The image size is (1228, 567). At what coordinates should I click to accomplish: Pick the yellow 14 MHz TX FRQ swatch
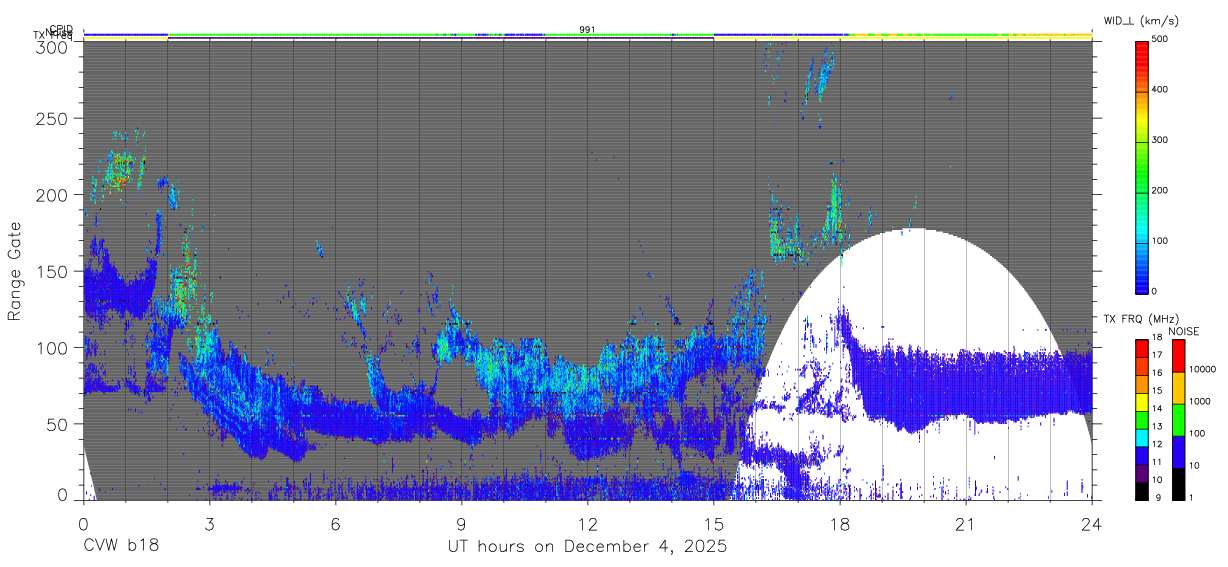coord(1141,402)
